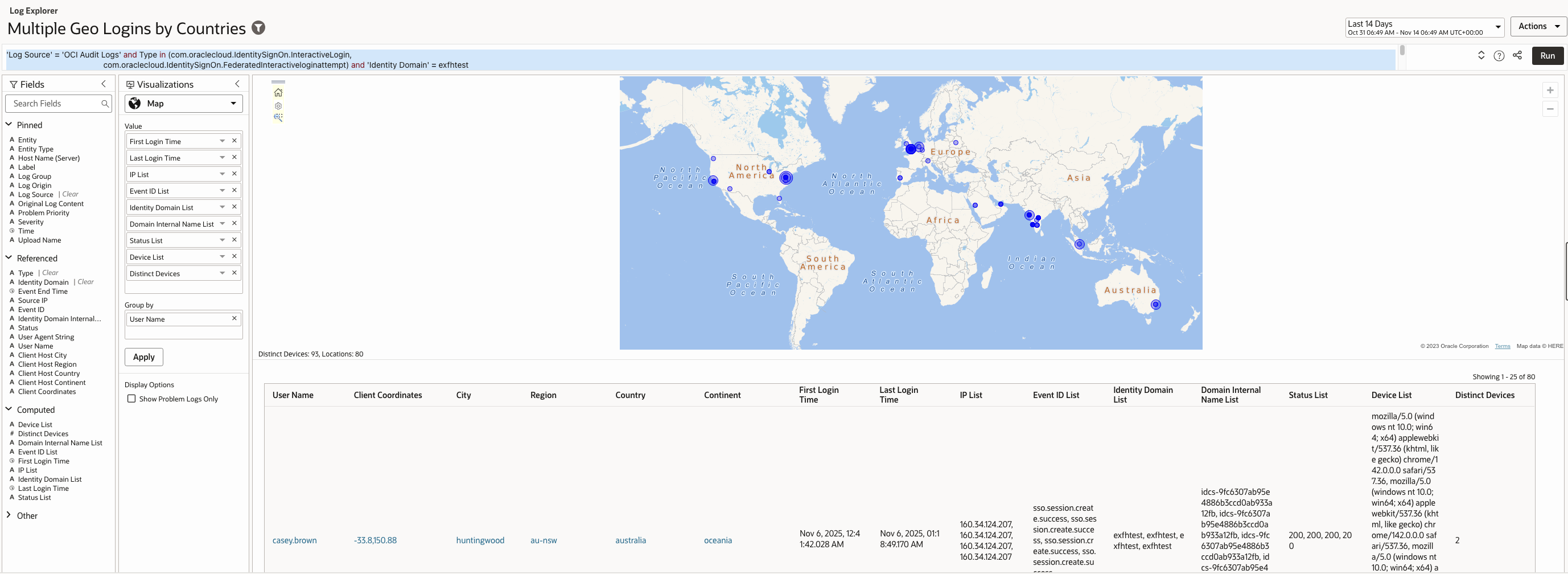
Task: Click the Search Fields input box
Action: 55,104
